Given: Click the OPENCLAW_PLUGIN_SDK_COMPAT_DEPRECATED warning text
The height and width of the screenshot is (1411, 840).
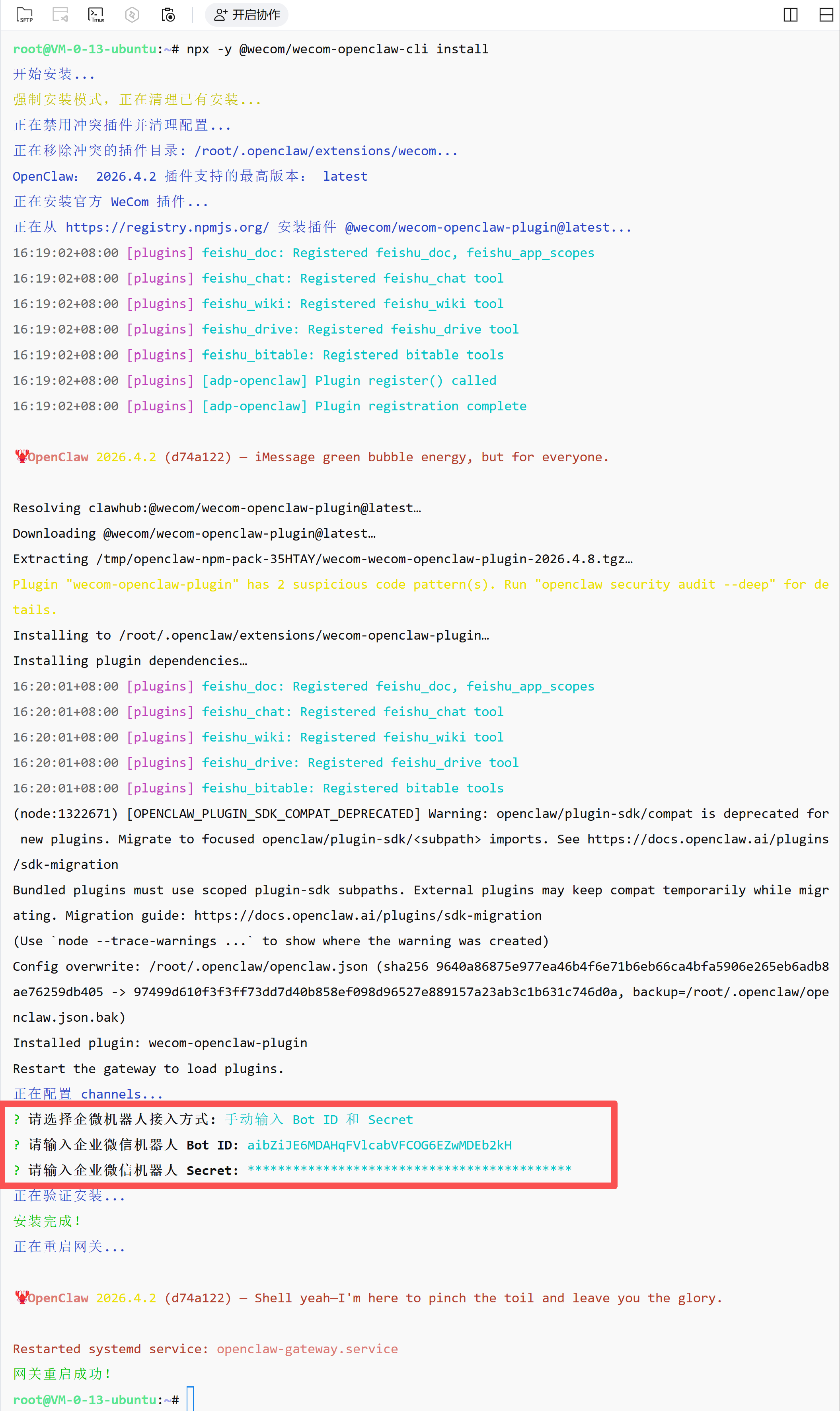Looking at the screenshot, I should click(x=421, y=839).
